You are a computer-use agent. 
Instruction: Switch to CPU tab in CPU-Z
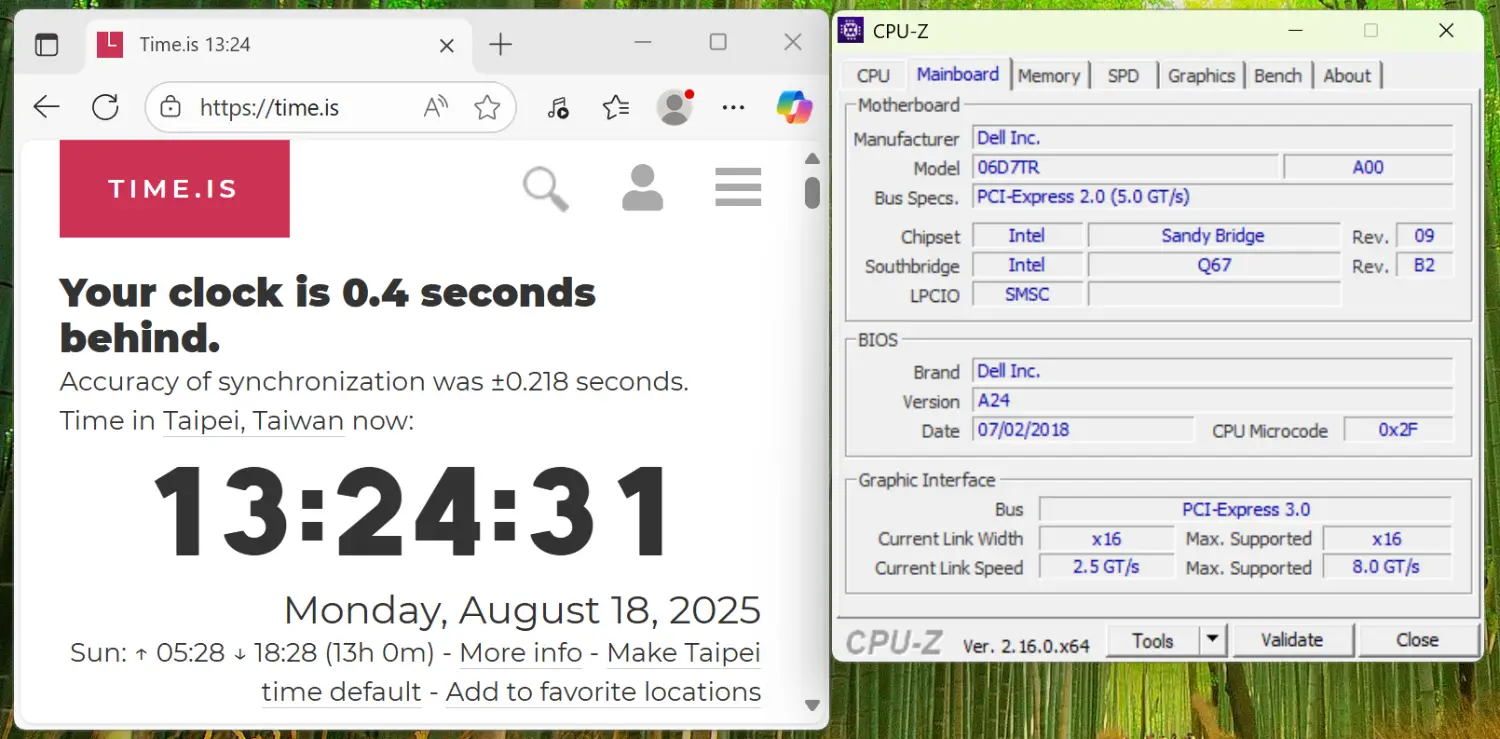pos(873,76)
